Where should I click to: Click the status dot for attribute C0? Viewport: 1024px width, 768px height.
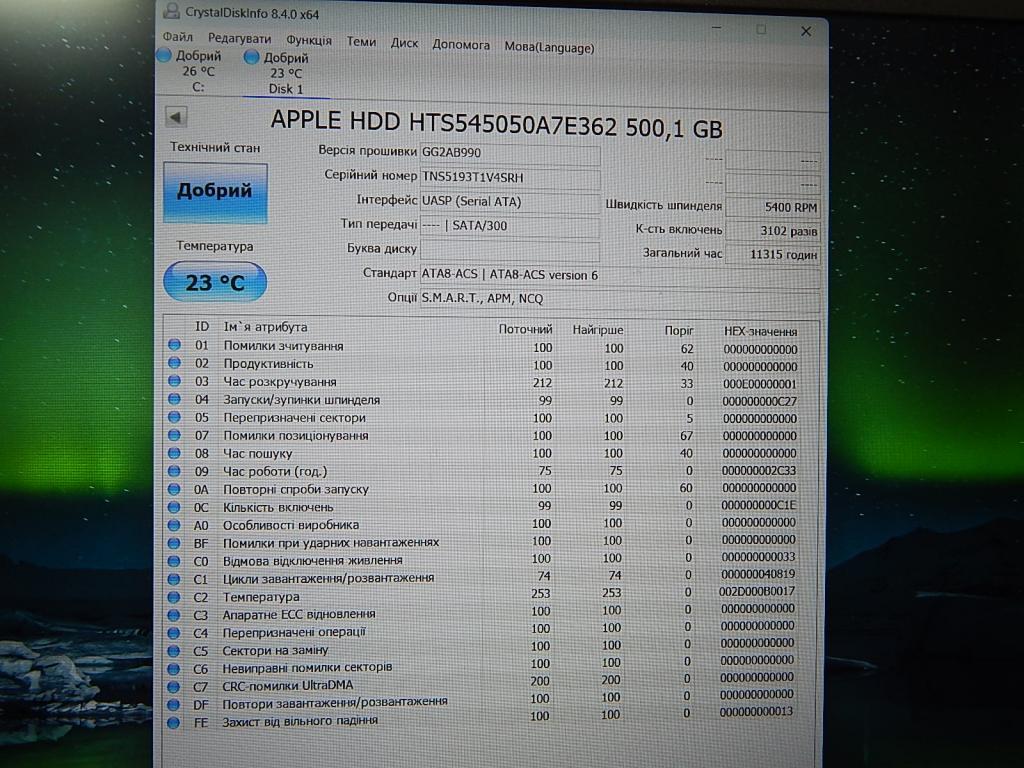tap(174, 560)
